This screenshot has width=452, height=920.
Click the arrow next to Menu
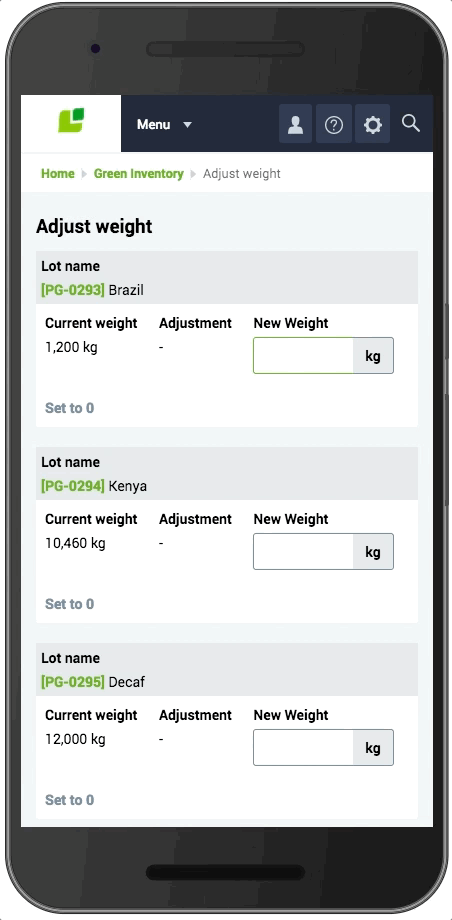click(x=187, y=125)
